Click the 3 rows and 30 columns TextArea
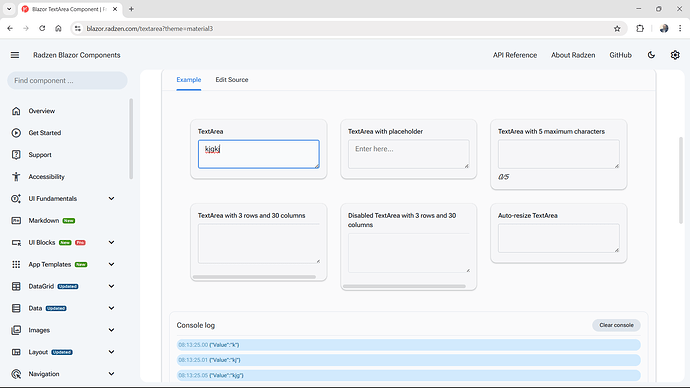The image size is (690, 388). click(259, 243)
